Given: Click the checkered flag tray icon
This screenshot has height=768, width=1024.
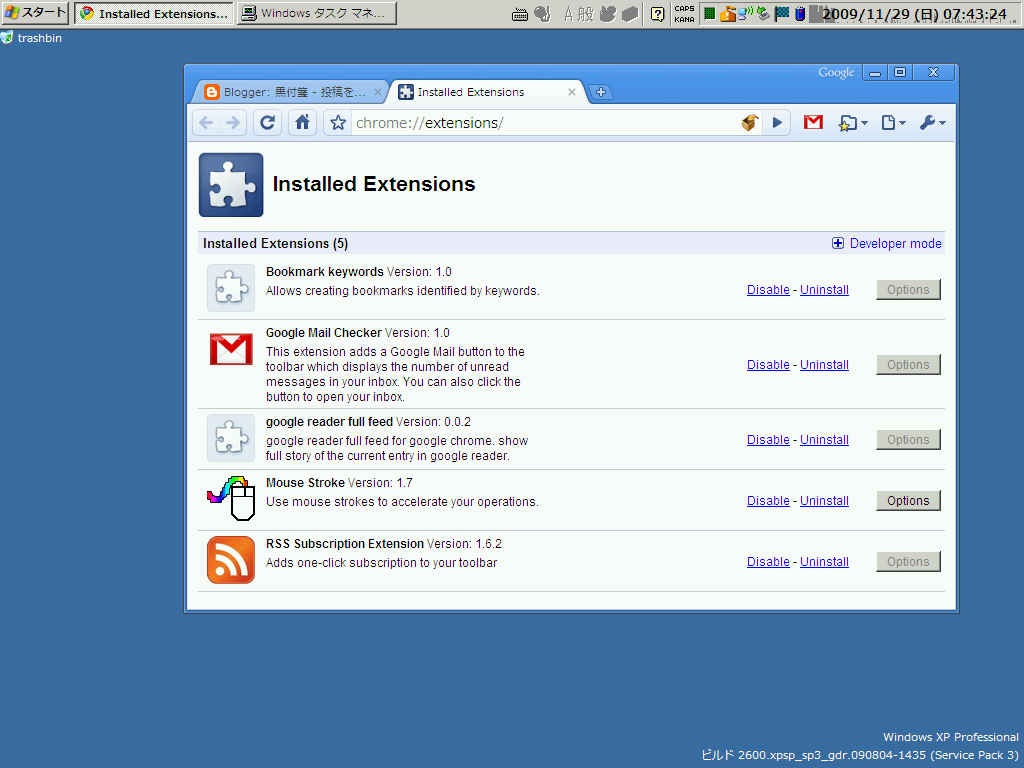Looking at the screenshot, I should tap(781, 13).
